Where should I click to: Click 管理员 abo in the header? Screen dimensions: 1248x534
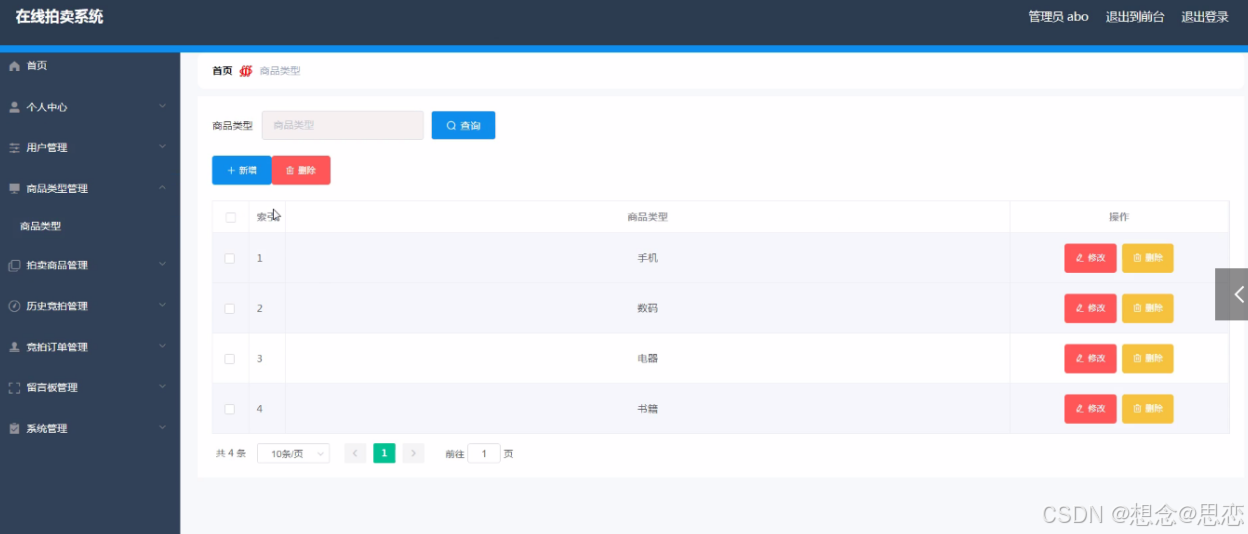1058,17
